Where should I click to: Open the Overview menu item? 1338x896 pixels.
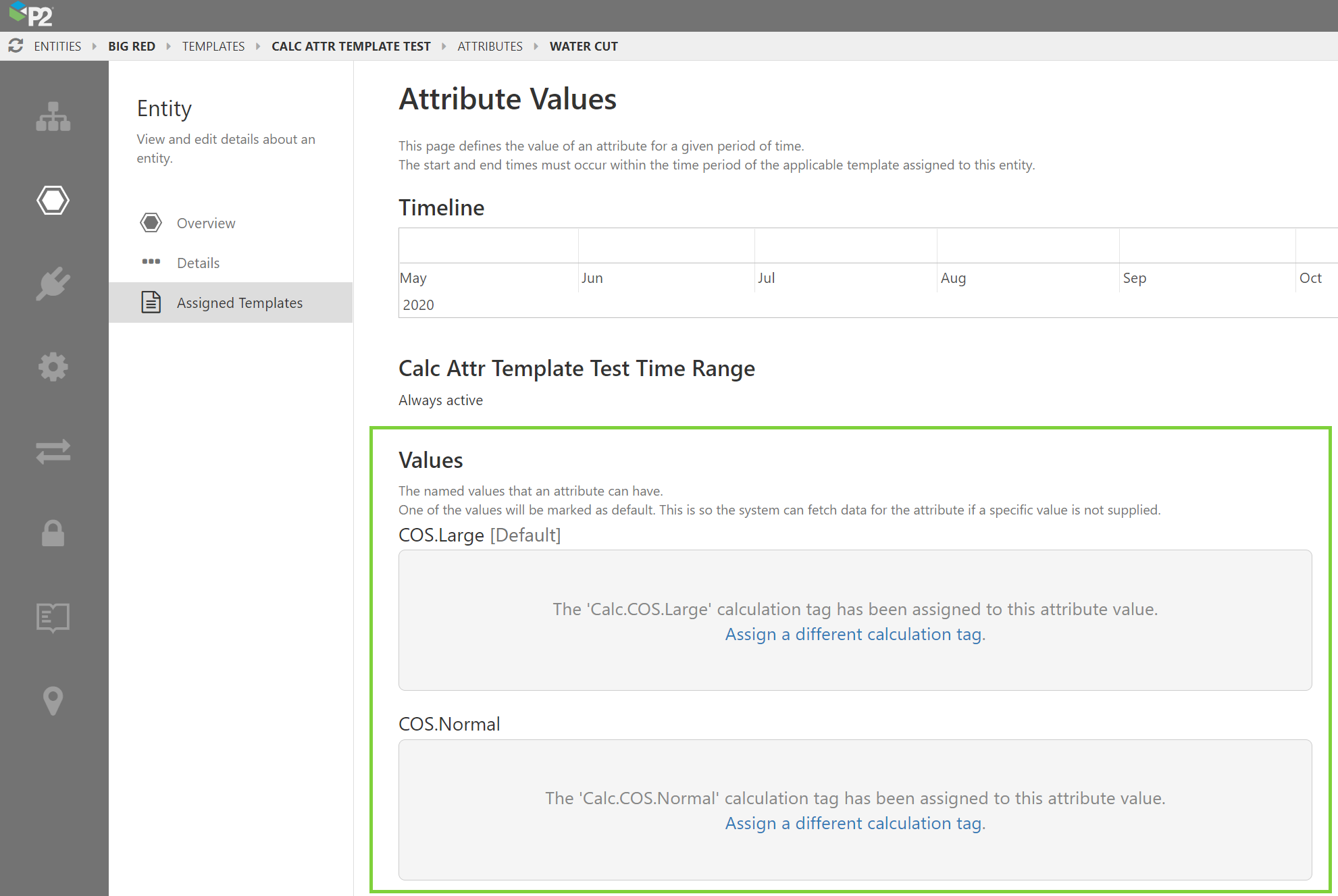tap(206, 223)
